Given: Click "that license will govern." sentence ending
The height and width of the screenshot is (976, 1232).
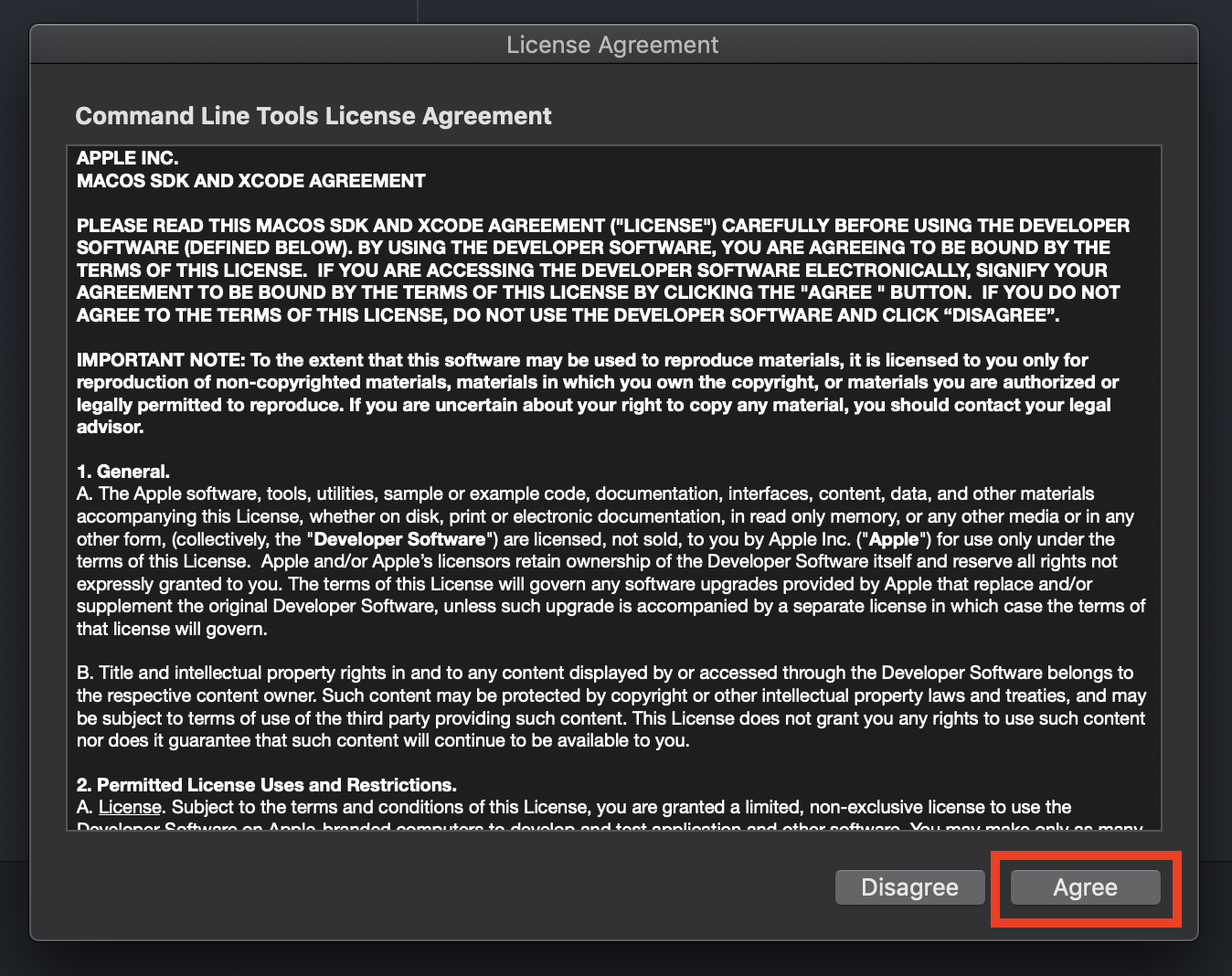Looking at the screenshot, I should [172, 629].
